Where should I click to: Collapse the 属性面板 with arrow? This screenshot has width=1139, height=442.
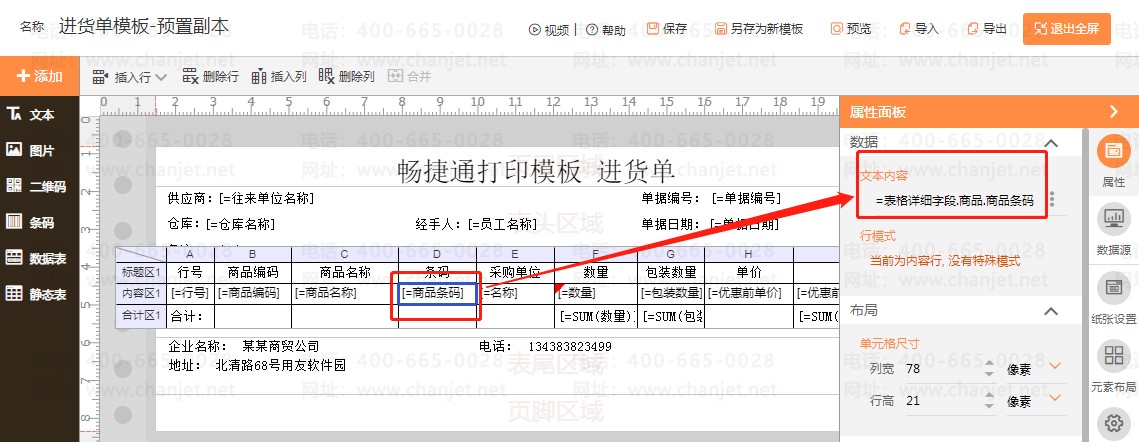click(1114, 112)
